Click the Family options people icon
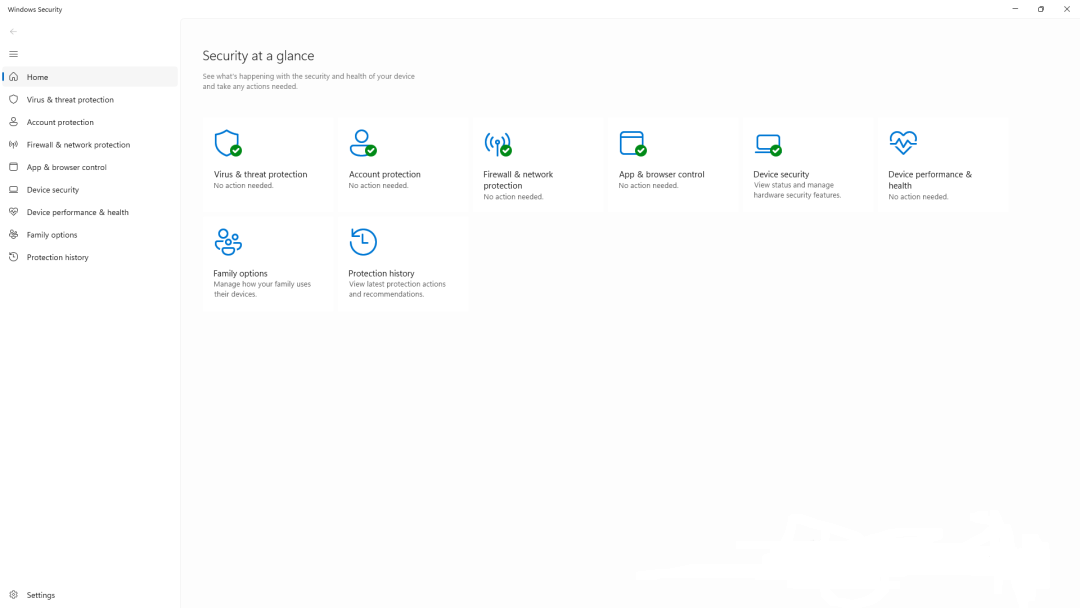 tap(229, 241)
